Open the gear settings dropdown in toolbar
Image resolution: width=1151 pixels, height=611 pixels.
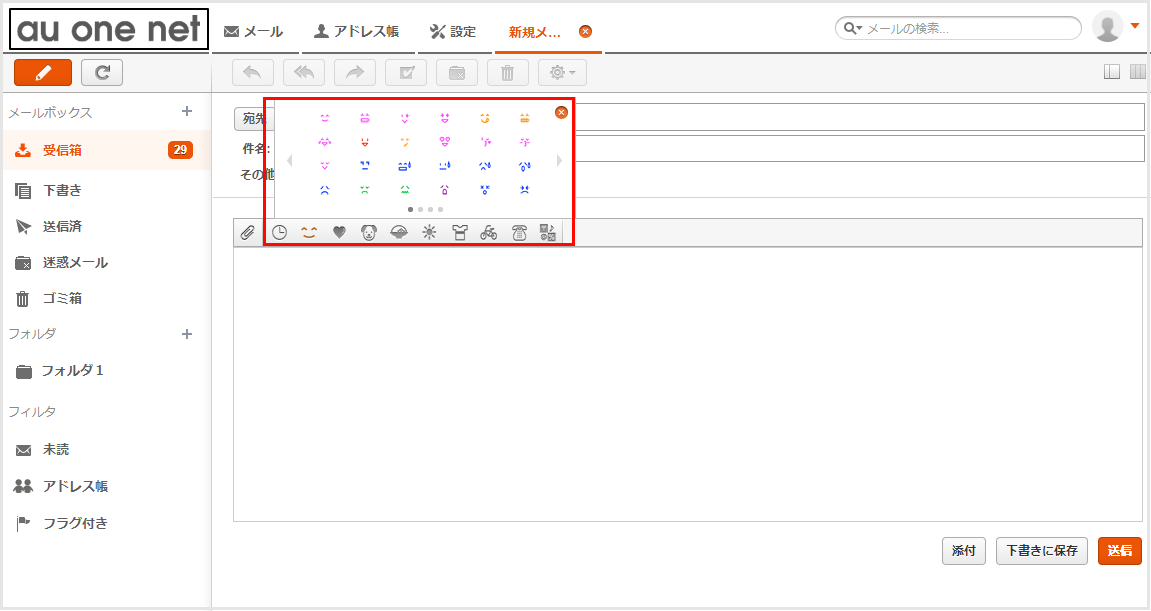(562, 73)
